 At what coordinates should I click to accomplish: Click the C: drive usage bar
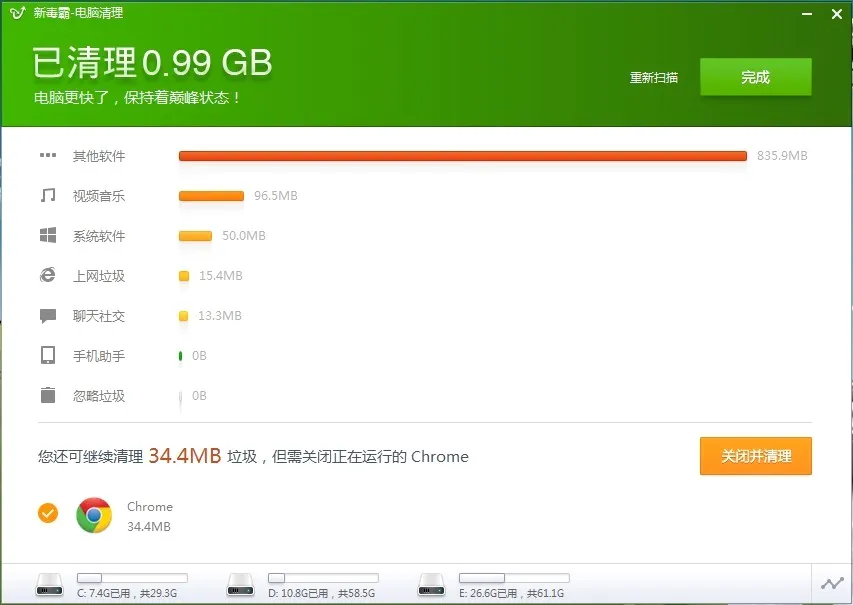132,578
